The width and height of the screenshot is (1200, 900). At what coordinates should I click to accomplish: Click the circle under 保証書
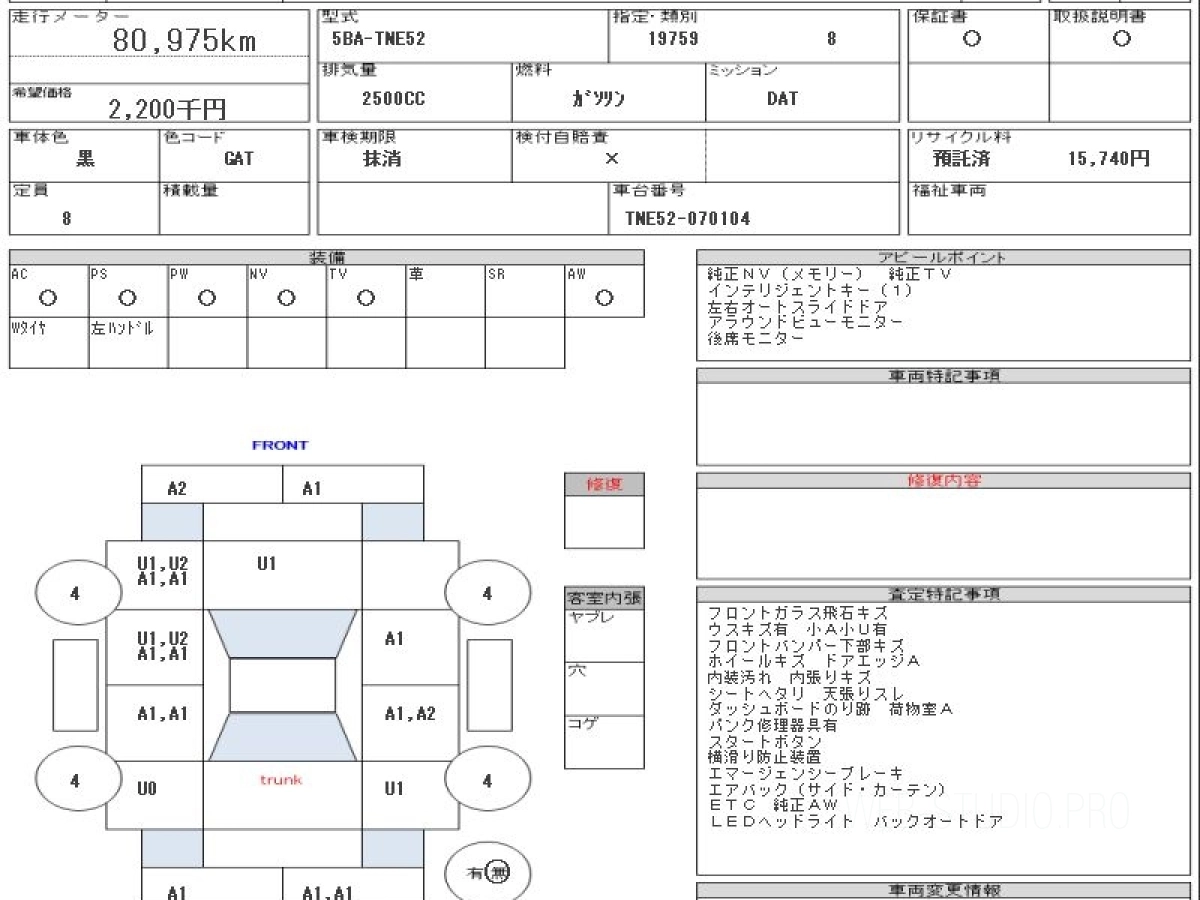[x=971, y=39]
